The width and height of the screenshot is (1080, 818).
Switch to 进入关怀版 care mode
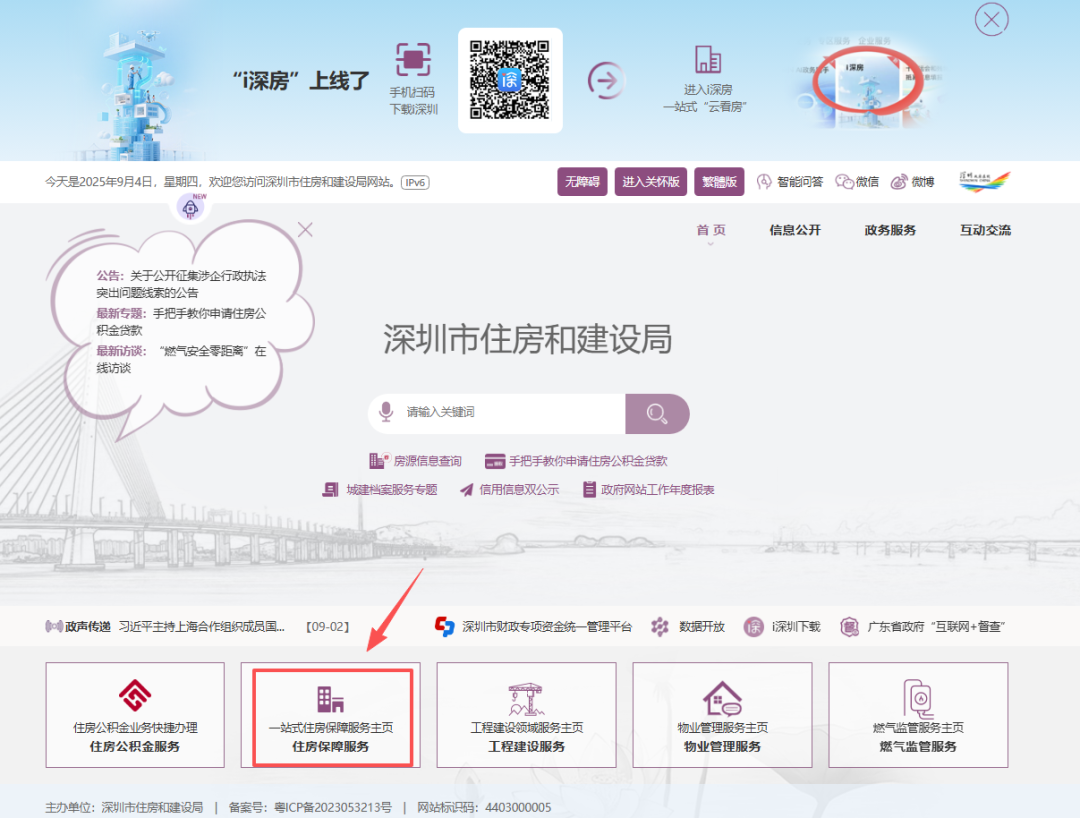point(651,182)
